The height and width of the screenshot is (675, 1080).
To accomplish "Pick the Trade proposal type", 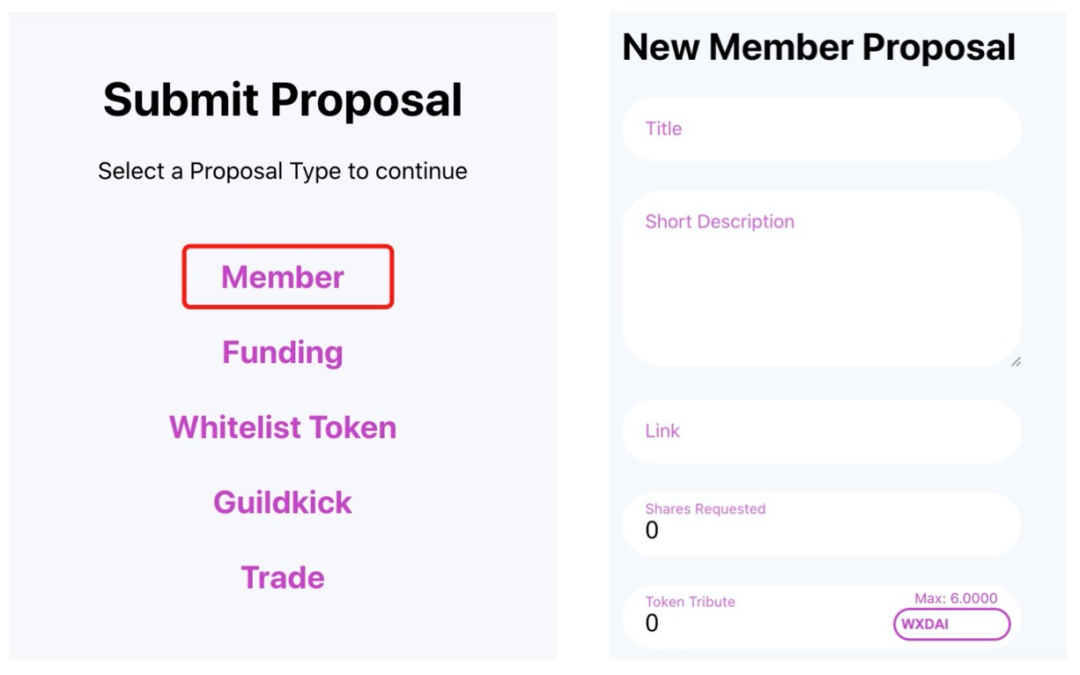I will [283, 577].
